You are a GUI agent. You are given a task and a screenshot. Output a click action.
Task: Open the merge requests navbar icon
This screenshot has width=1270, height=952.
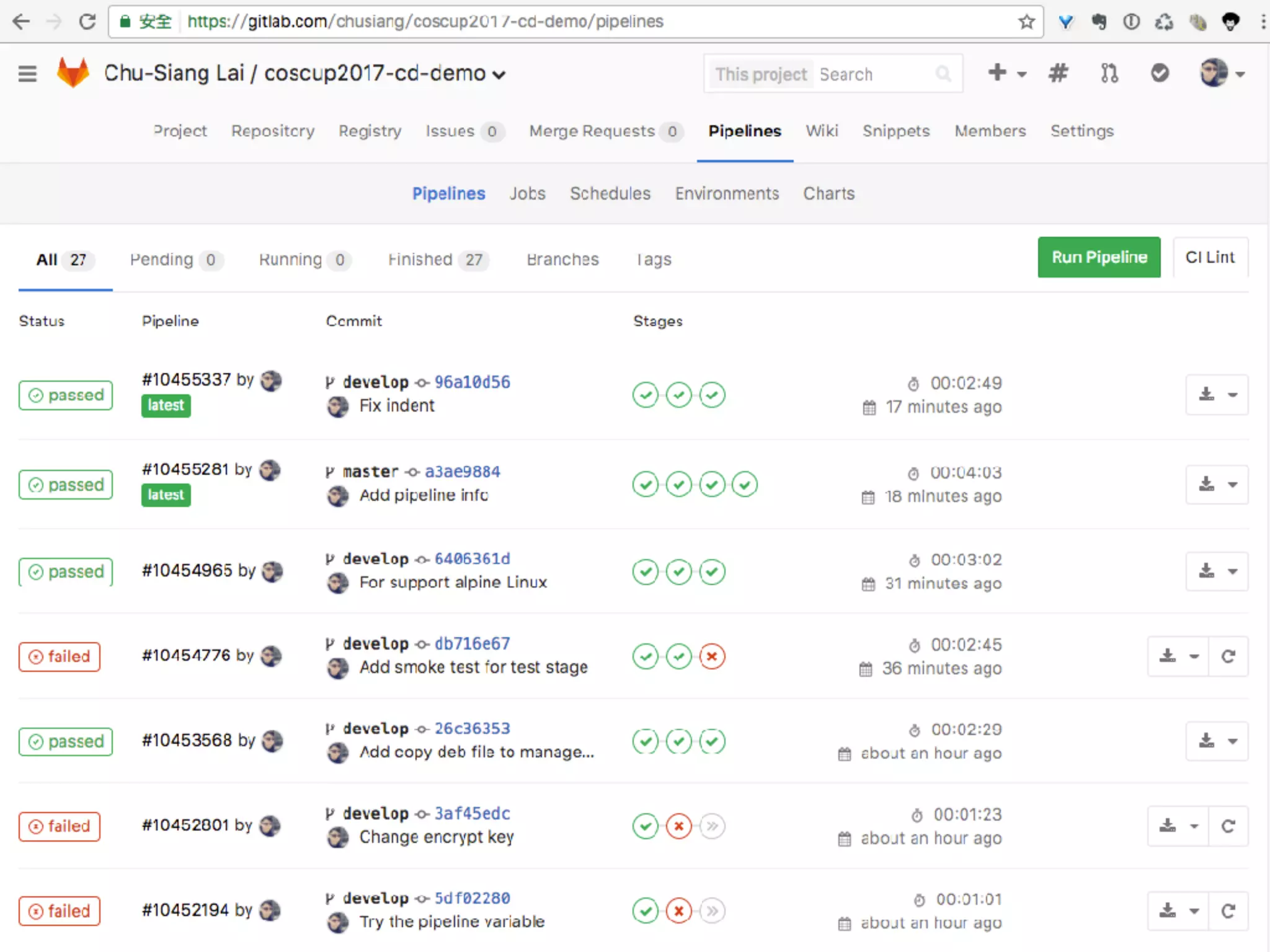1109,73
